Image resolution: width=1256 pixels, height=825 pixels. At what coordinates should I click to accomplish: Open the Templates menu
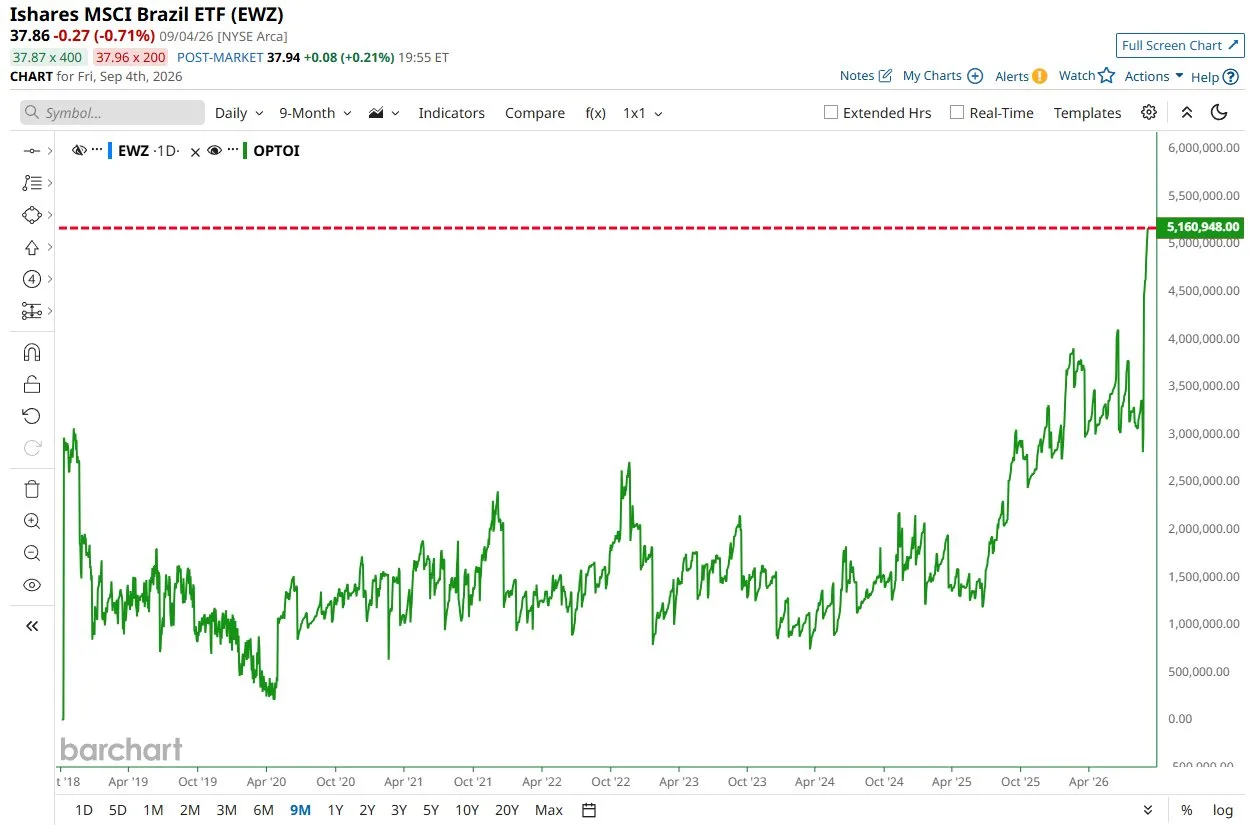[1087, 113]
